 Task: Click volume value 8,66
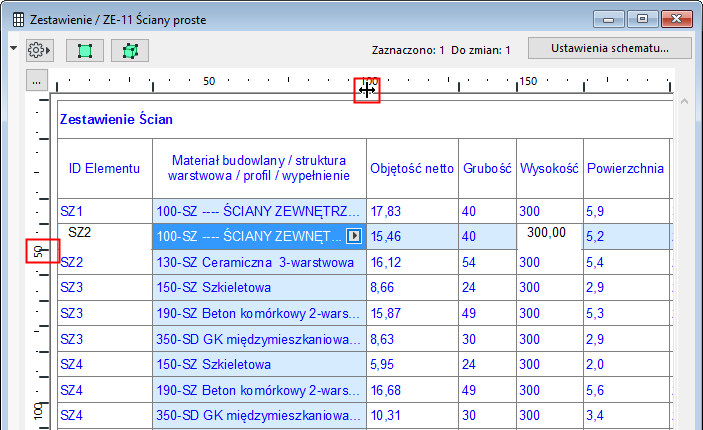click(382, 287)
